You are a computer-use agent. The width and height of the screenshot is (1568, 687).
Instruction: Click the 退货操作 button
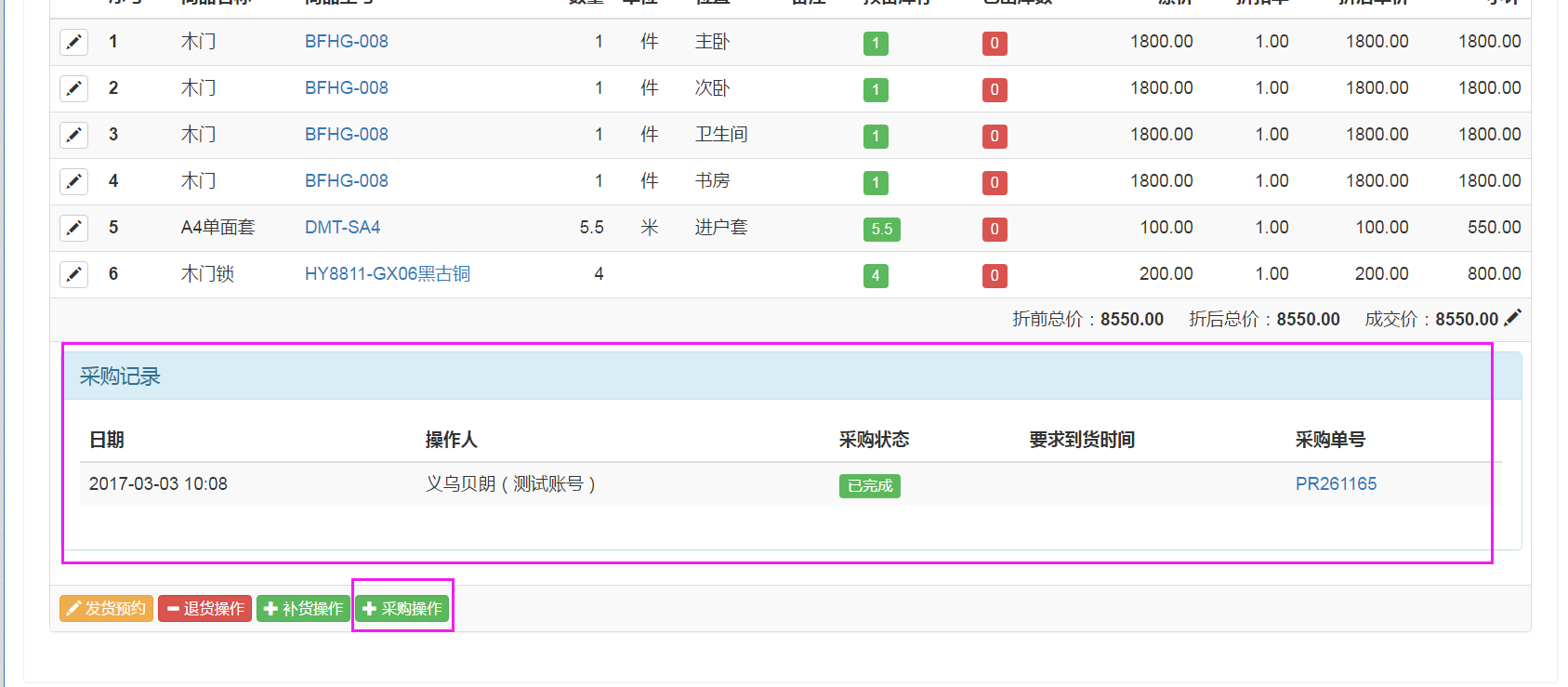point(204,608)
